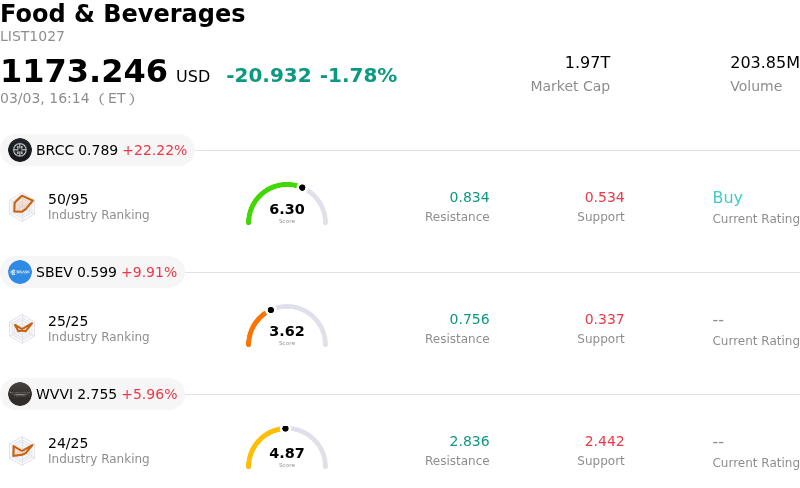Click SBEV support value 0.337
Viewport: 800px width, 488px height.
click(604, 320)
